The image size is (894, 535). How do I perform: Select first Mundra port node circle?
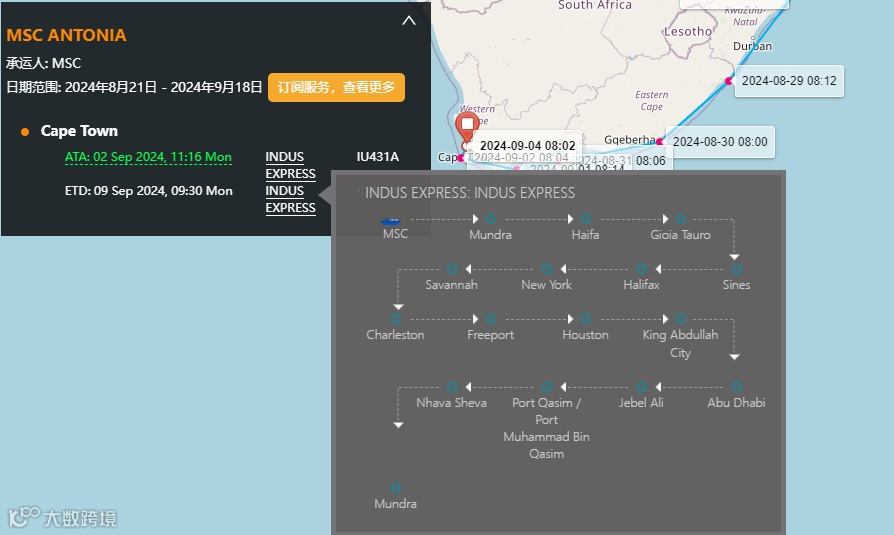[x=491, y=219]
